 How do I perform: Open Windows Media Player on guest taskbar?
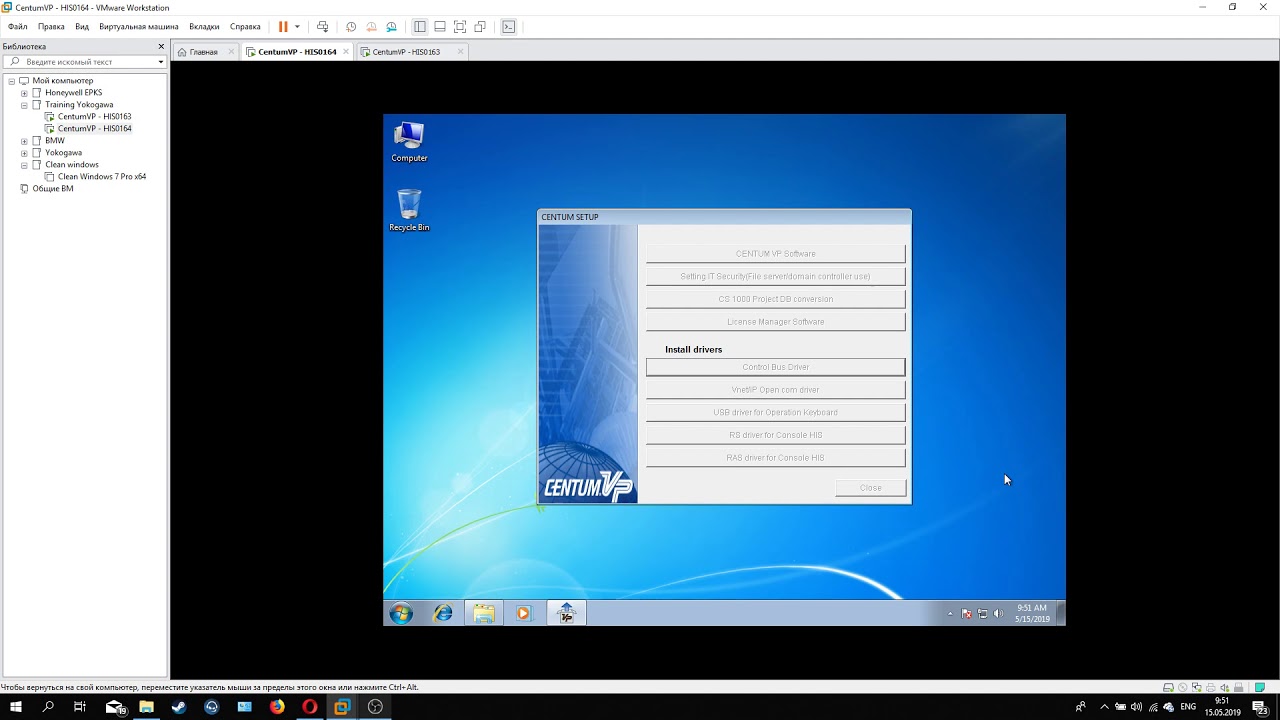tap(524, 613)
